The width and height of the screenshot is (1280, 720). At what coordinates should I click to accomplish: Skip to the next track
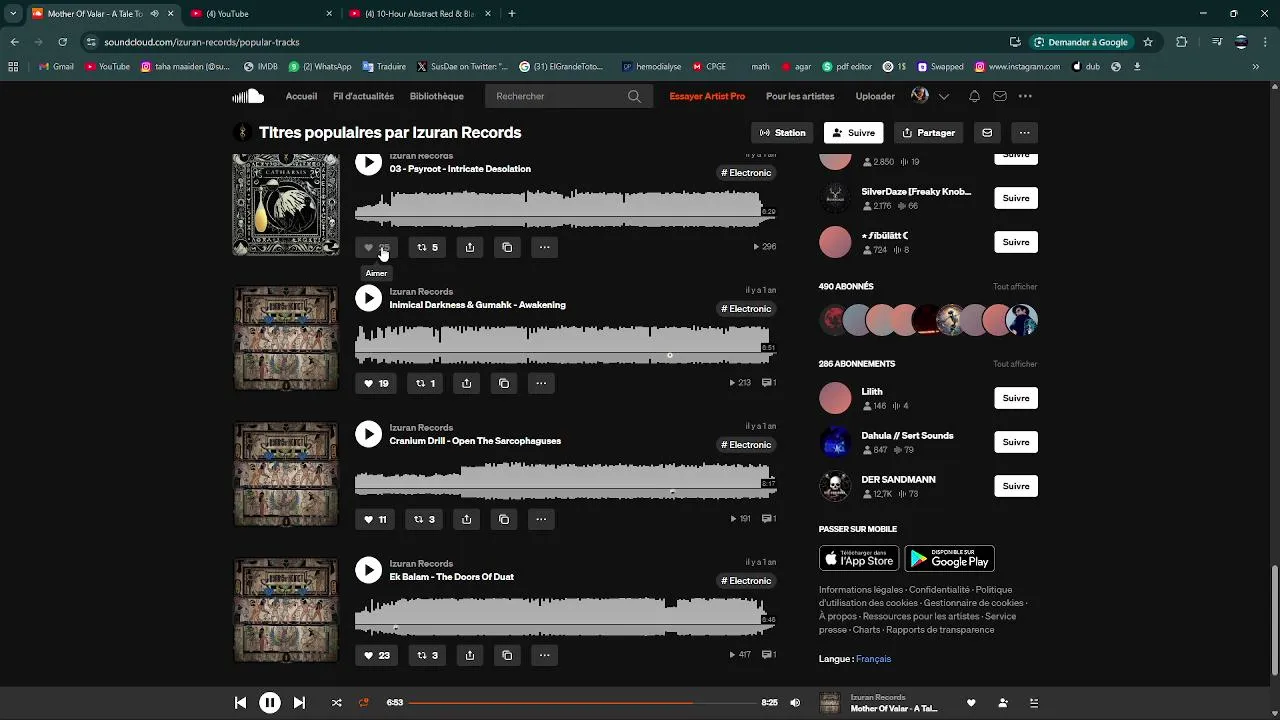pyautogui.click(x=299, y=703)
